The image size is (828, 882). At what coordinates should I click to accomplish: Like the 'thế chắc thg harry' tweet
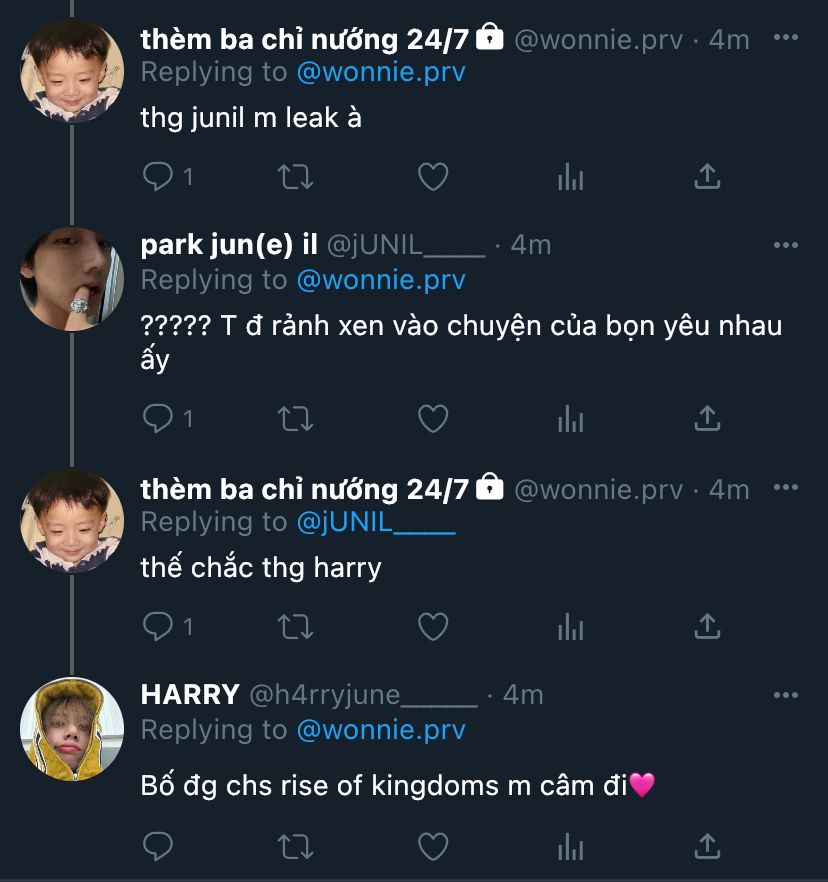point(432,627)
